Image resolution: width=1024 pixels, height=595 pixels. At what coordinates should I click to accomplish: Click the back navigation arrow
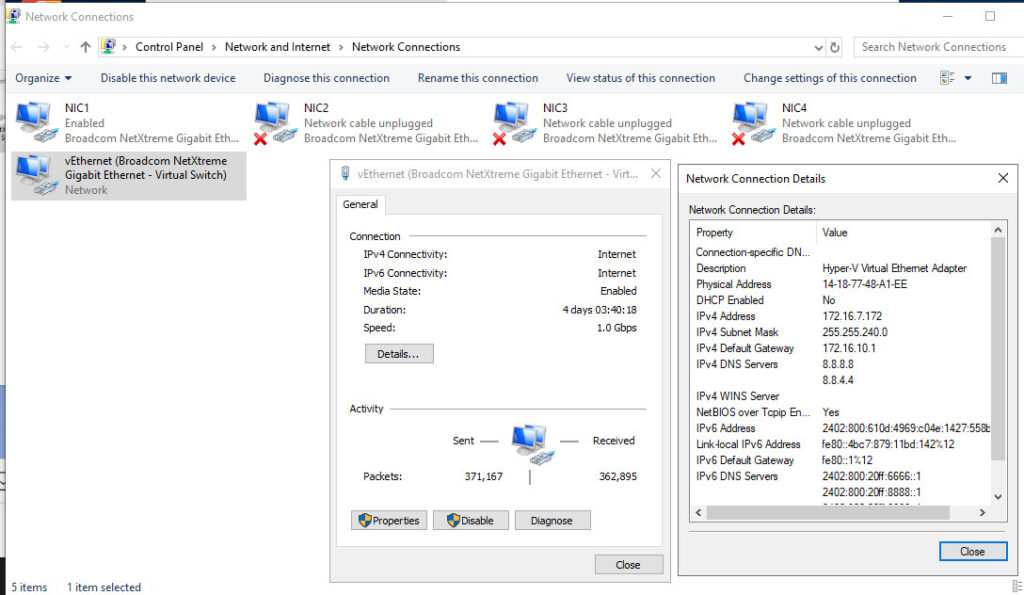click(16, 46)
